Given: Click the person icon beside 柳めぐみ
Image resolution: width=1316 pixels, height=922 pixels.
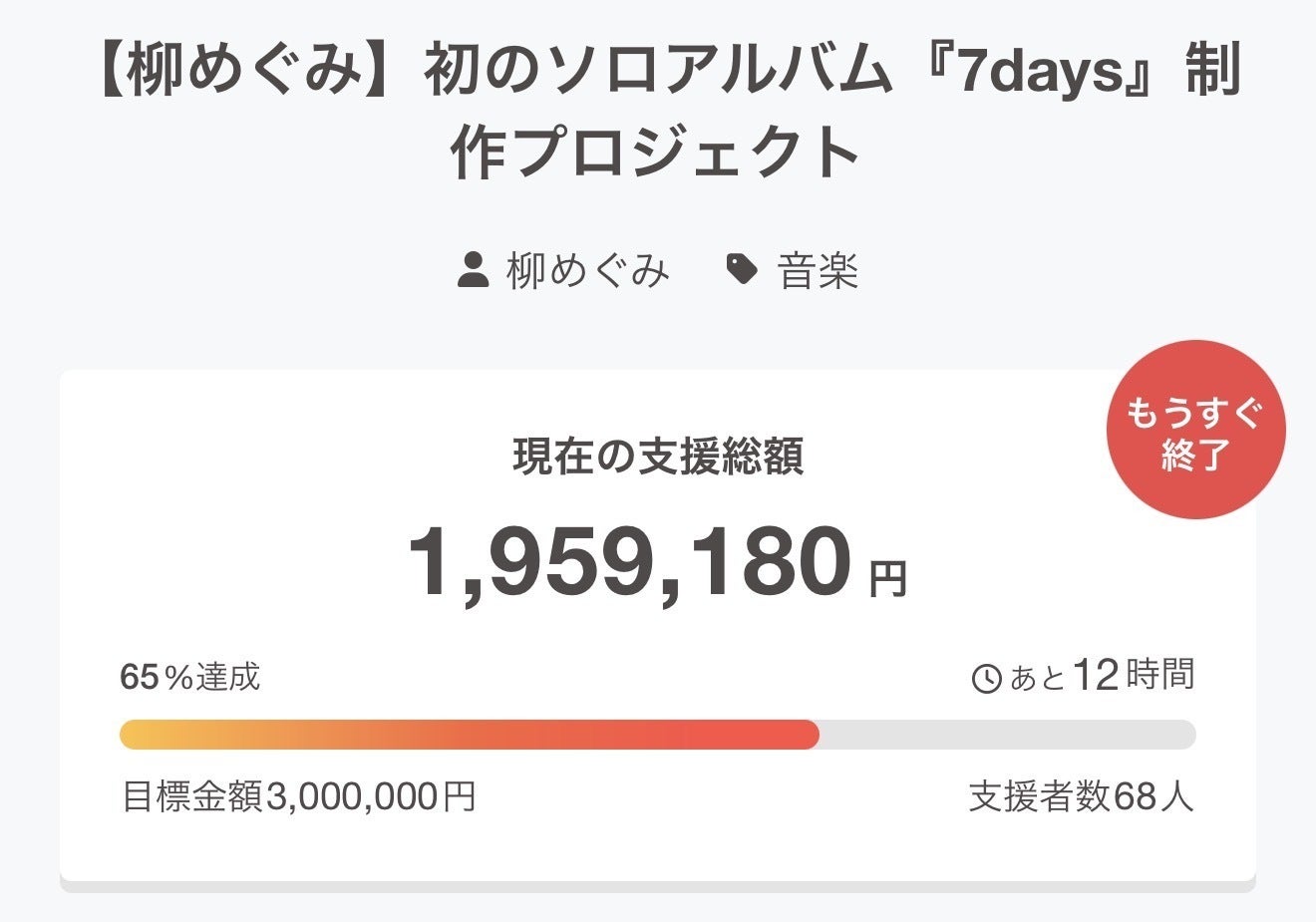Looking at the screenshot, I should [x=473, y=270].
